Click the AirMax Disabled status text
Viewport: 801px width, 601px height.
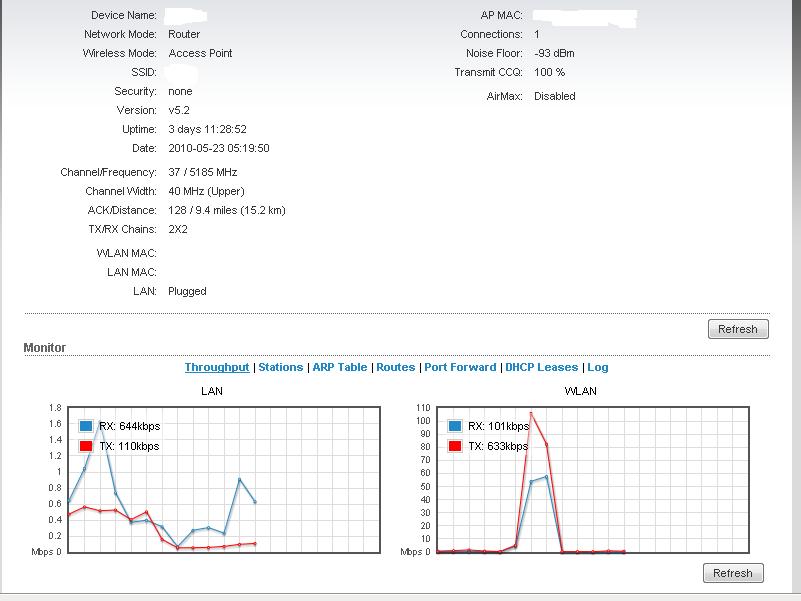[x=554, y=96]
